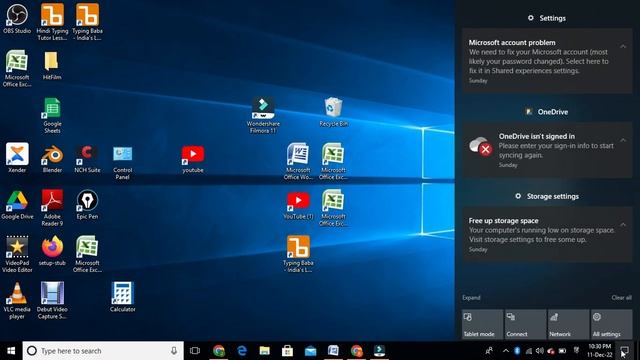
Task: Open the Calculator desktop shortcut
Action: coord(122,297)
